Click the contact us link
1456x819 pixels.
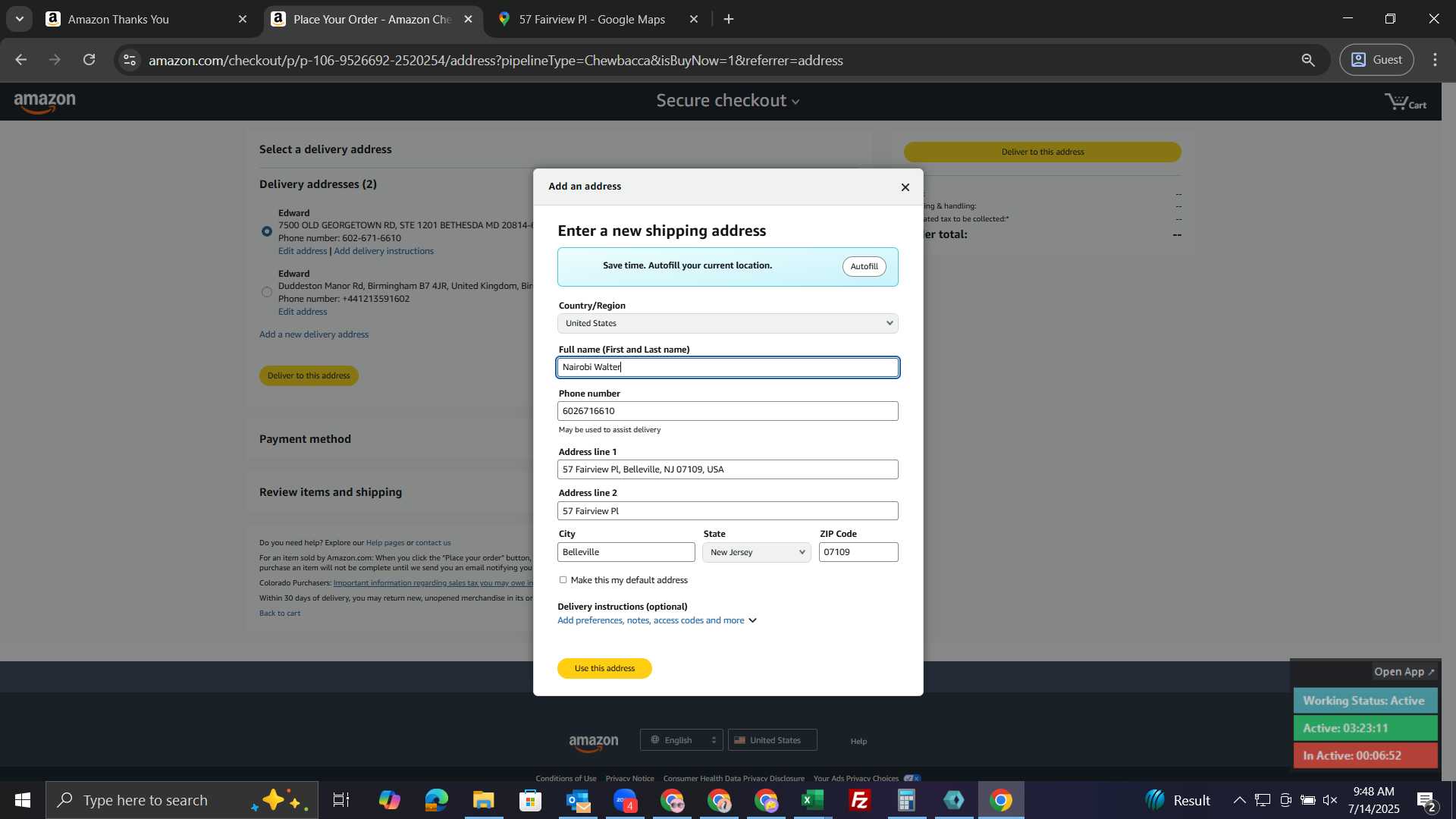pyautogui.click(x=433, y=543)
